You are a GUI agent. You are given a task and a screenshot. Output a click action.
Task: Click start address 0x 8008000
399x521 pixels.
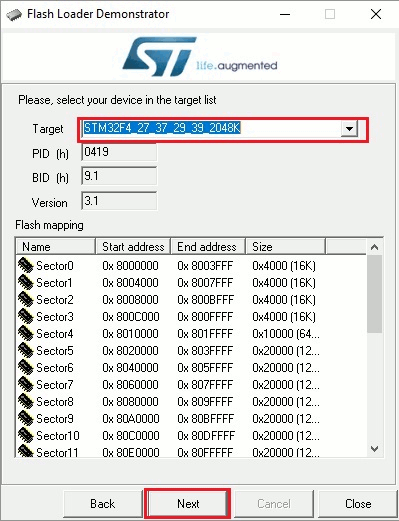pyautogui.click(x=130, y=300)
